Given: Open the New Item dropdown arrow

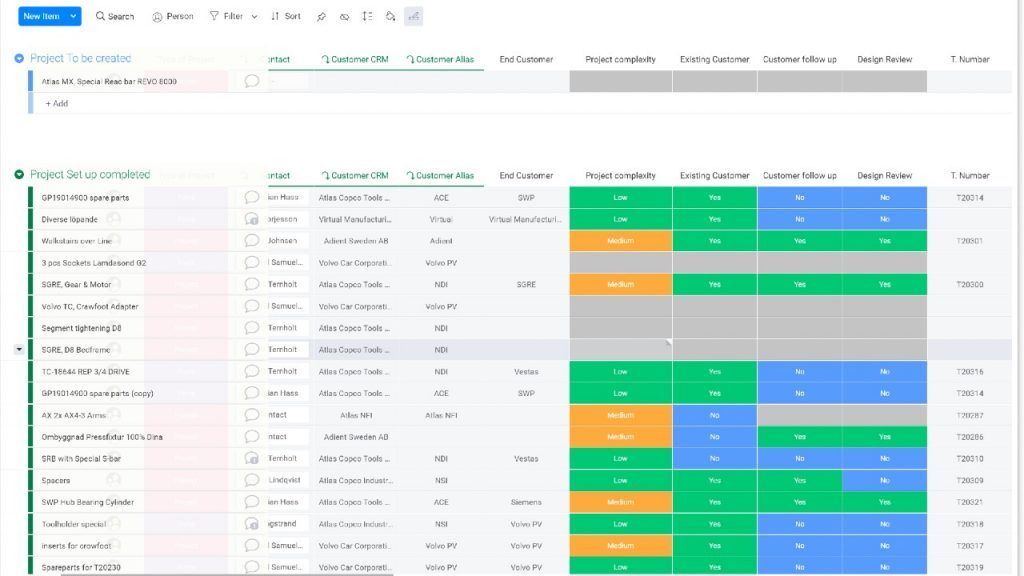Looking at the screenshot, I should (x=73, y=16).
